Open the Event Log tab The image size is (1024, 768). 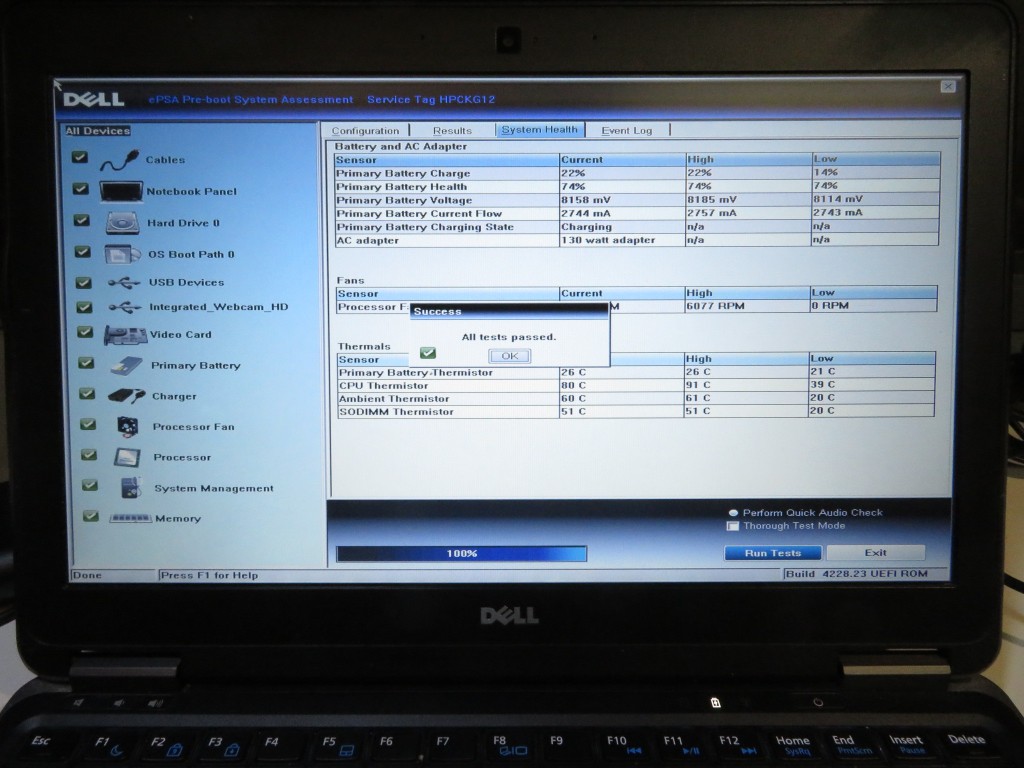click(627, 131)
